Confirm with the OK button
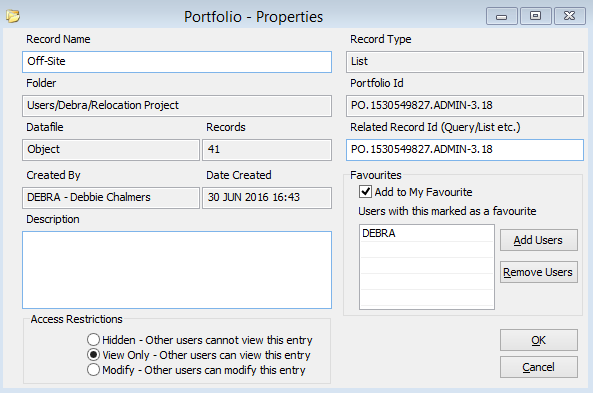Screen dimensions: 593x393 539,340
